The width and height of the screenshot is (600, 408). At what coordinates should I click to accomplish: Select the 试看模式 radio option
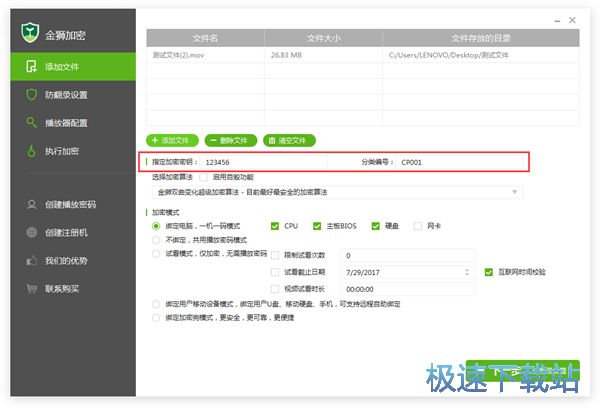[155, 254]
